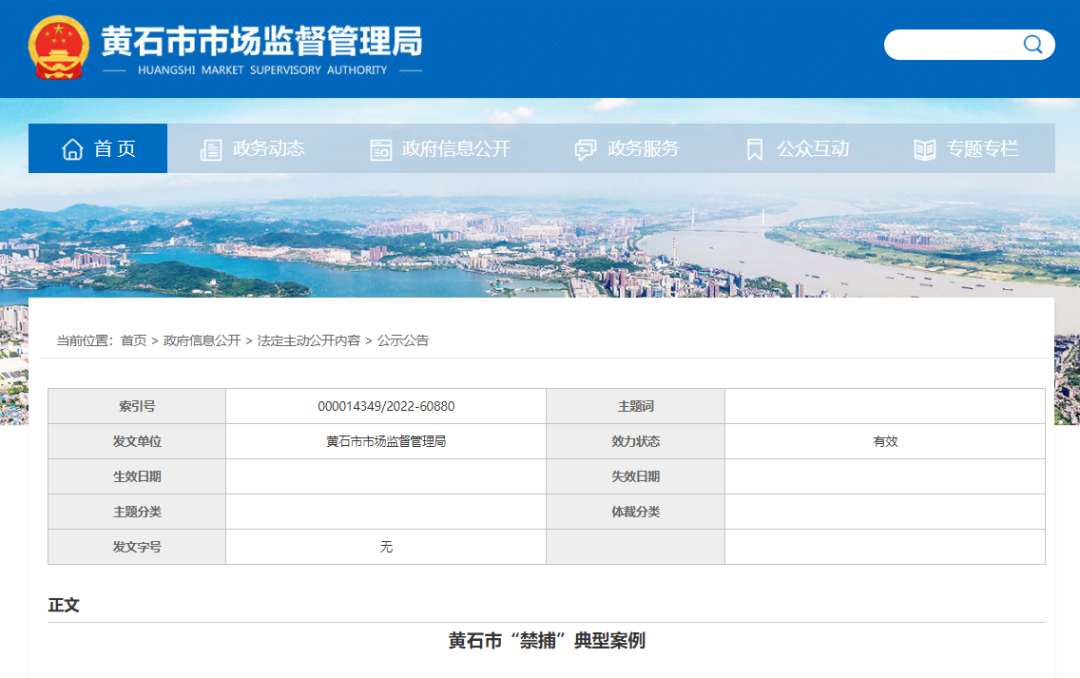Click the search magnifier icon
This screenshot has width=1080, height=678.
1032,45
